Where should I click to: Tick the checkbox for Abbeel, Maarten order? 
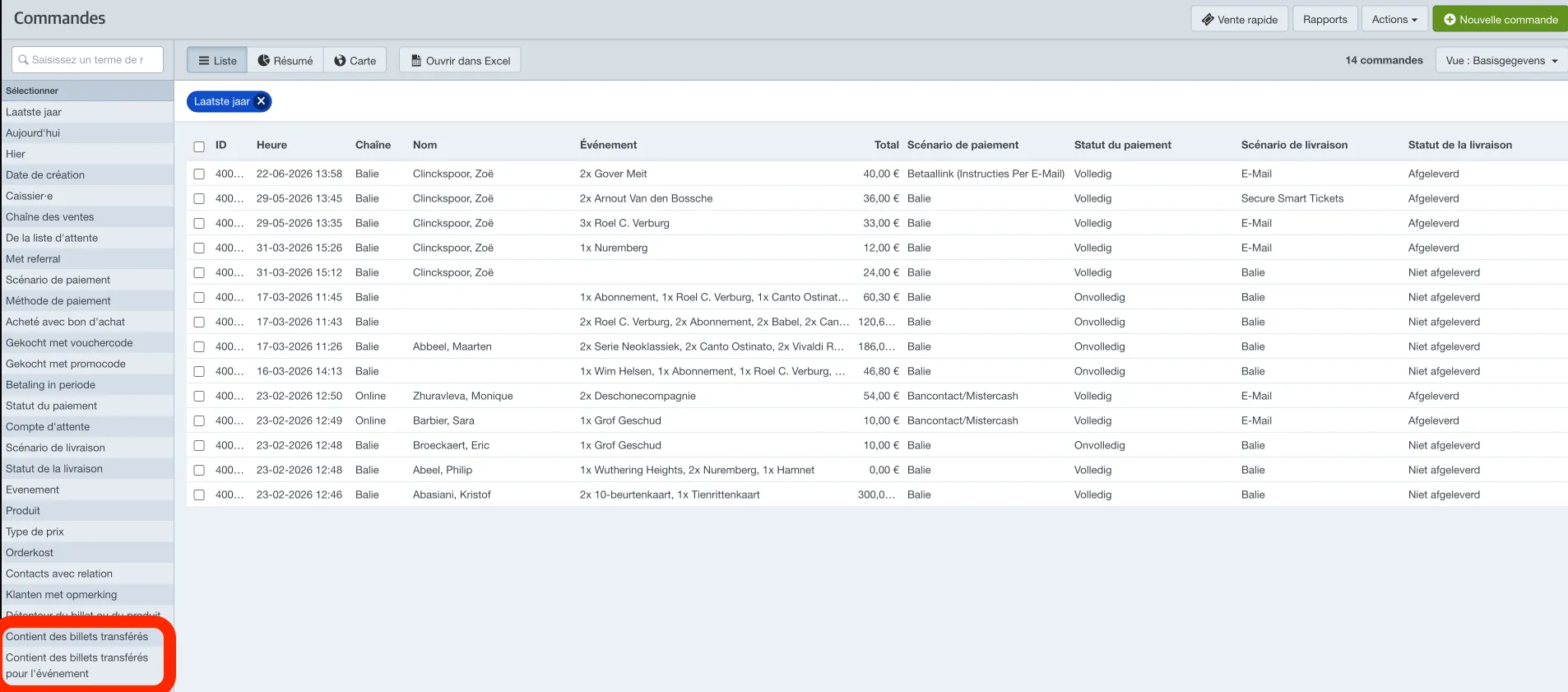coord(199,346)
